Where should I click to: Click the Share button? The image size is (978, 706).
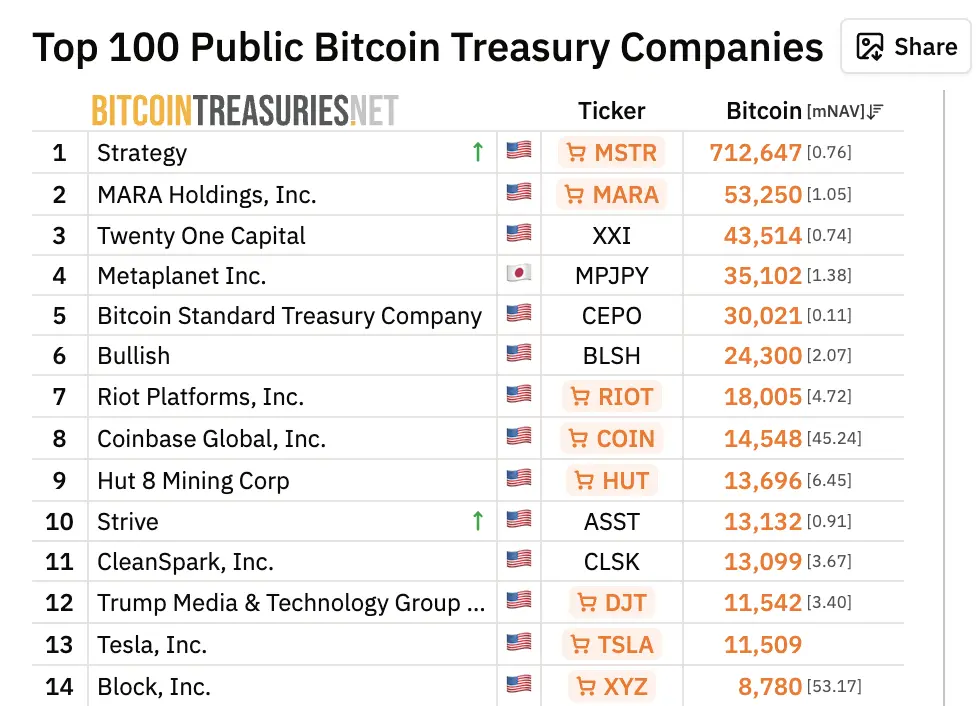905,46
